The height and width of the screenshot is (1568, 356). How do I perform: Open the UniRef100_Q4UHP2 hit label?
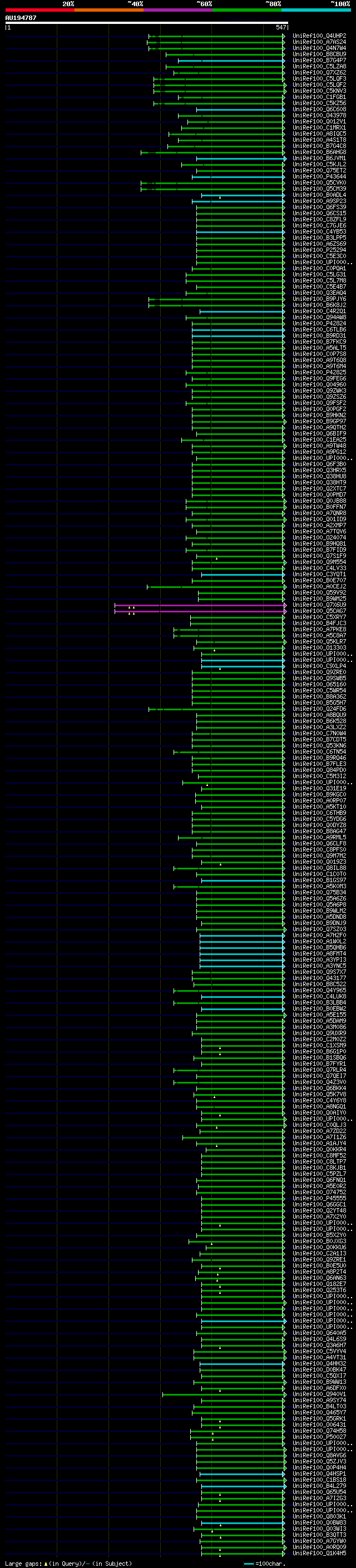(319, 36)
